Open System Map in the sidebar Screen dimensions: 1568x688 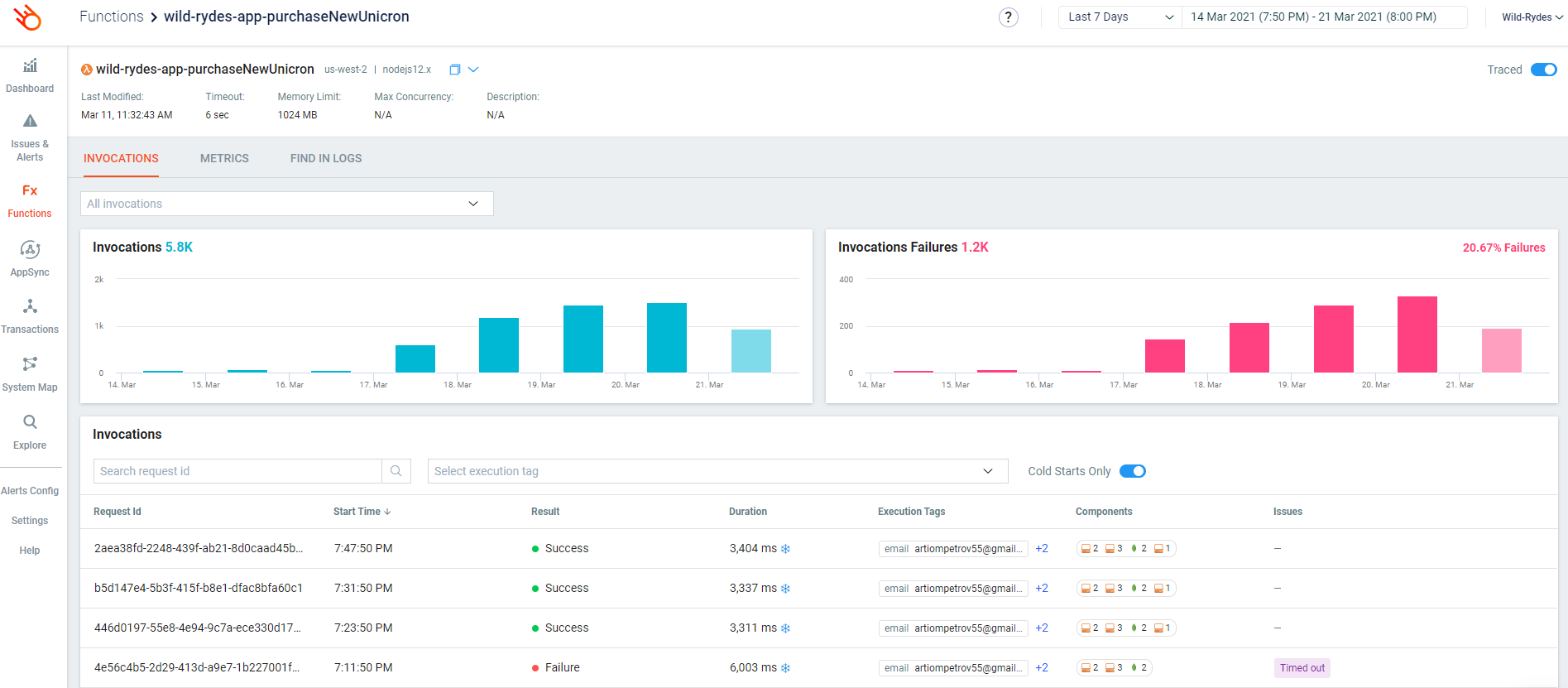tap(30, 375)
